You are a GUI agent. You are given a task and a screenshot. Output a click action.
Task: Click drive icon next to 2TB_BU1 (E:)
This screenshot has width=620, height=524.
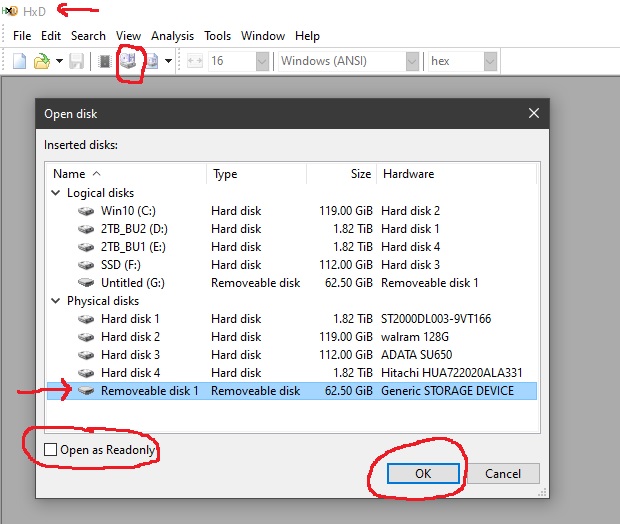point(86,247)
